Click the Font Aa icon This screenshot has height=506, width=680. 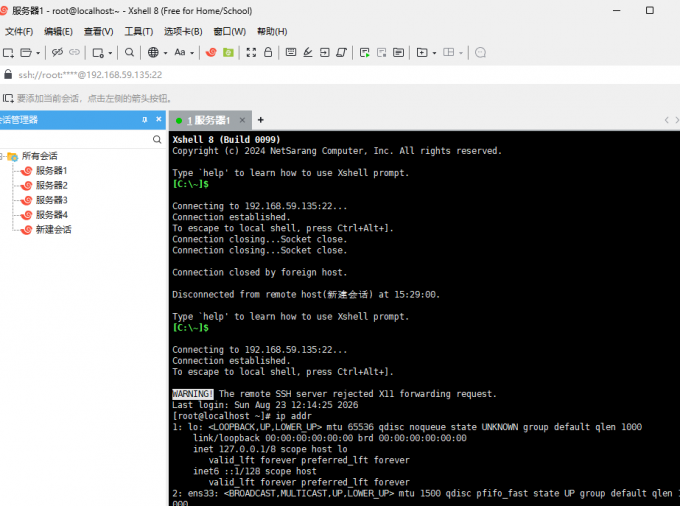(x=180, y=52)
